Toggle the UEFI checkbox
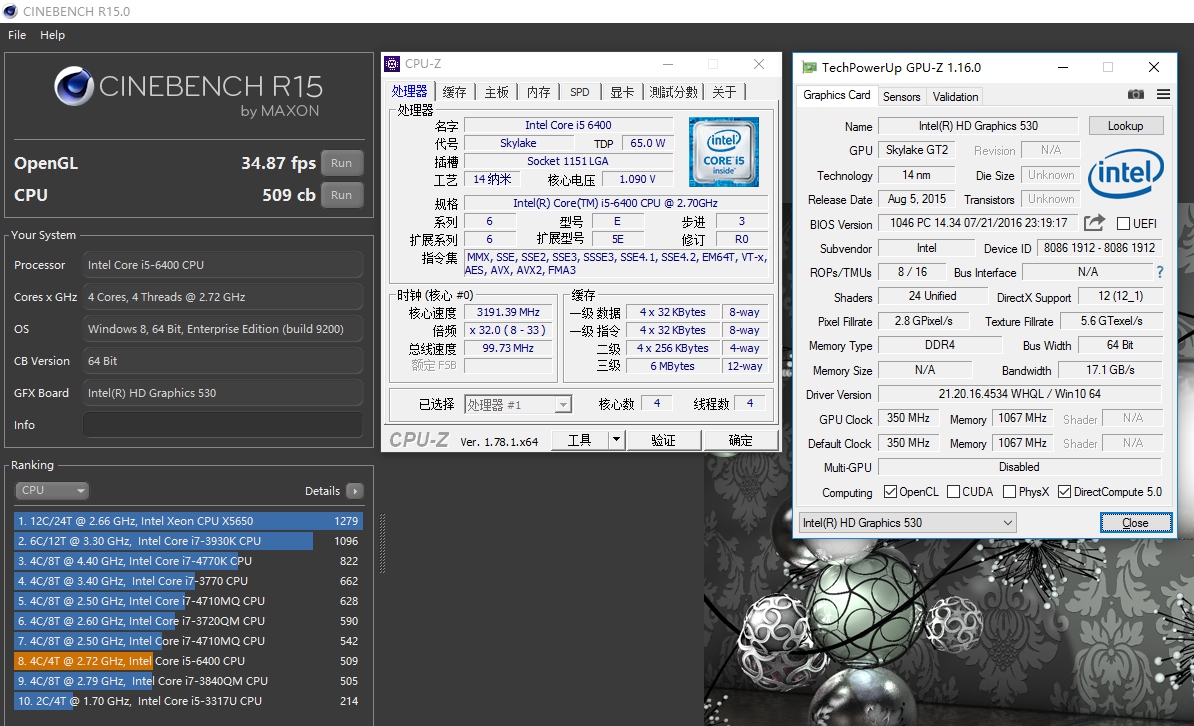Screen dimensions: 1194x726 (1123, 224)
